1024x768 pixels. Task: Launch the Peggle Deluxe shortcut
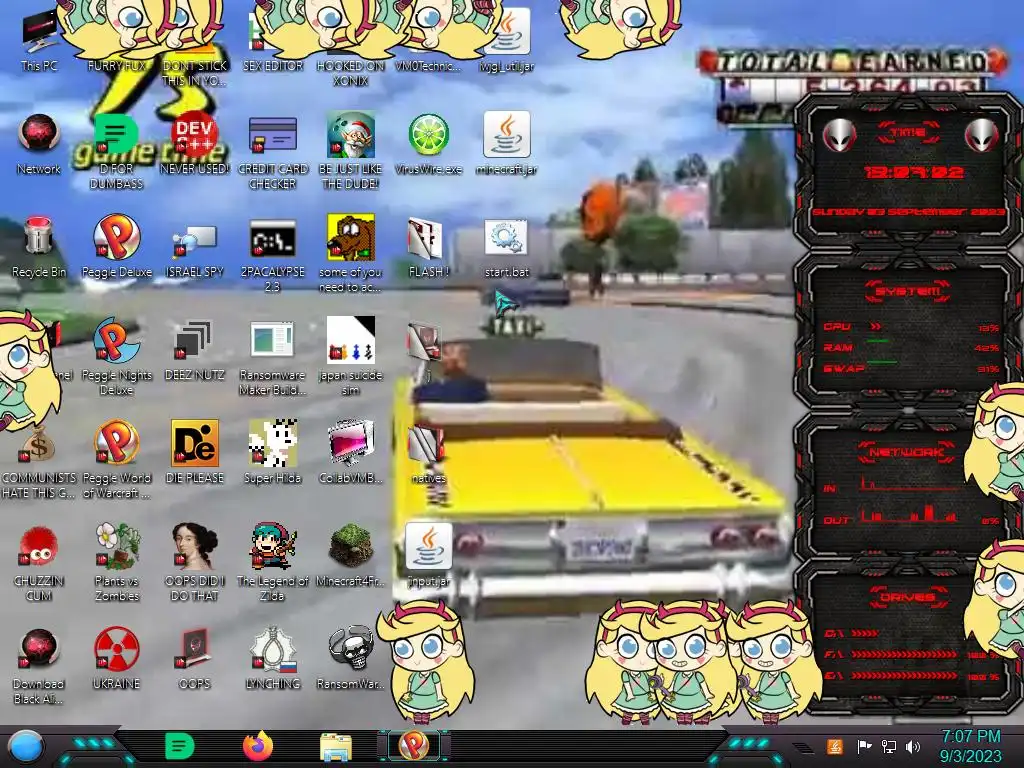coord(117,247)
